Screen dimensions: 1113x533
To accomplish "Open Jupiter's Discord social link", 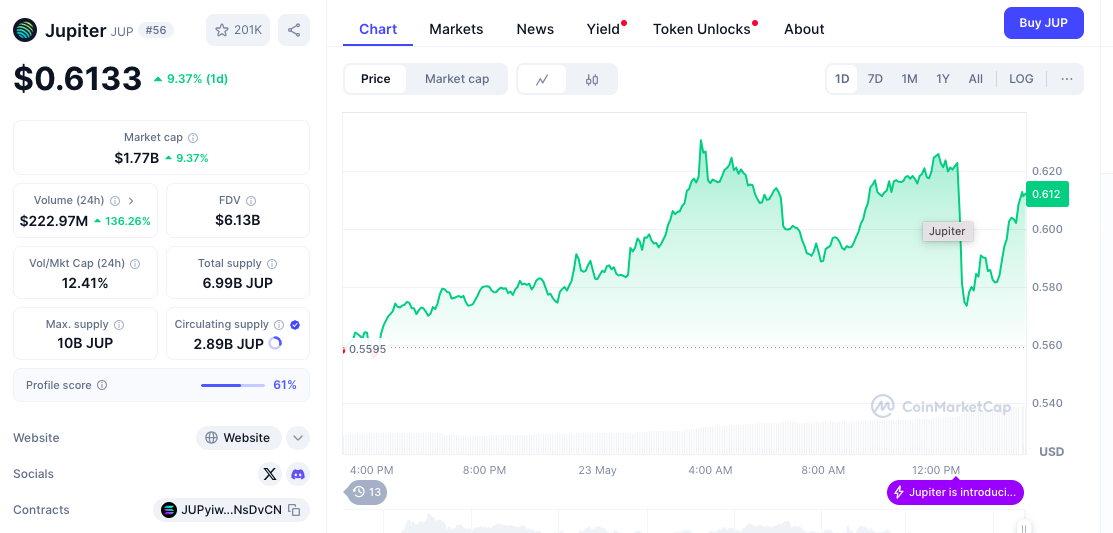I will pos(297,474).
